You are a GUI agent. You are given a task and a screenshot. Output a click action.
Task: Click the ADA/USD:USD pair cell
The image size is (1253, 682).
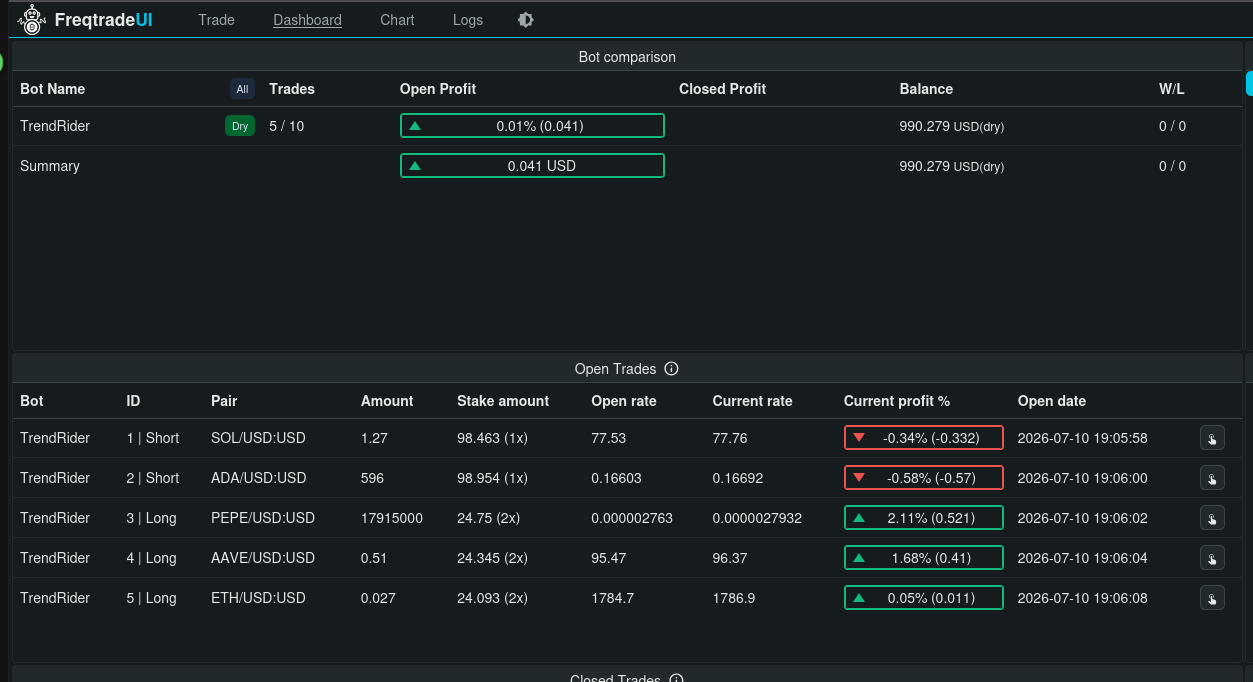tap(259, 478)
